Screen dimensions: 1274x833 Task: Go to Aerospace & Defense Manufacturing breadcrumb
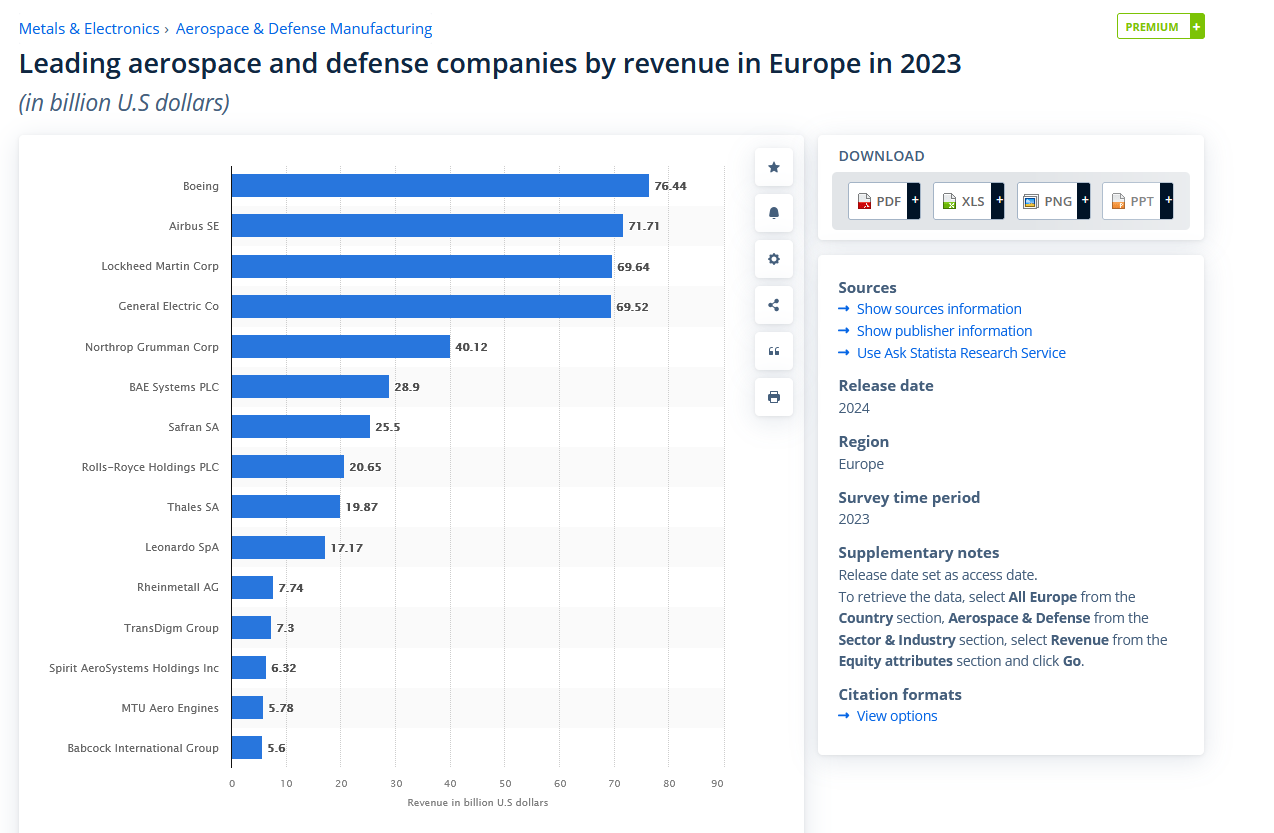pos(304,29)
